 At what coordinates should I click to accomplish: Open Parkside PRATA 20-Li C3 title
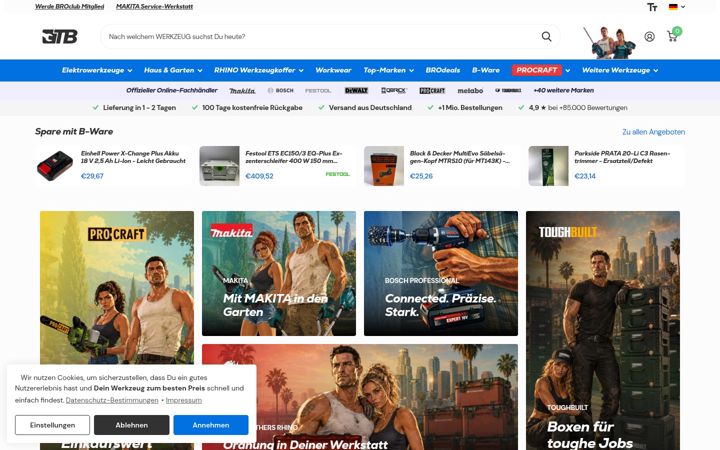click(622, 157)
